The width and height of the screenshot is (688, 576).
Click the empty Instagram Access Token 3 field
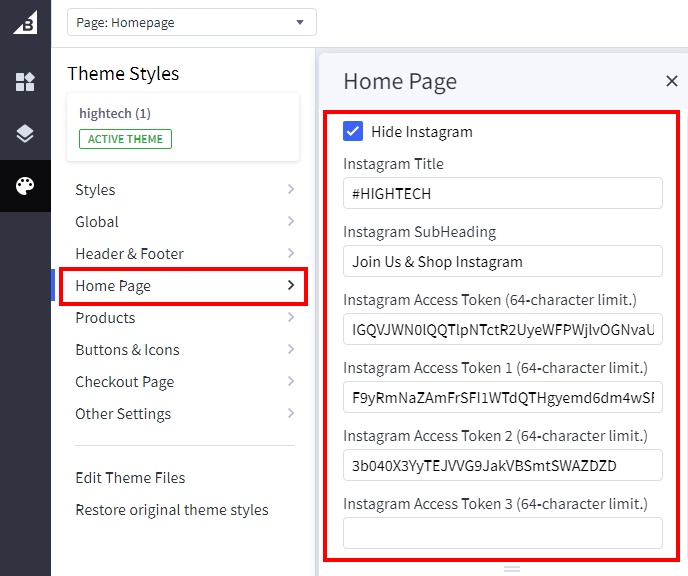(503, 533)
